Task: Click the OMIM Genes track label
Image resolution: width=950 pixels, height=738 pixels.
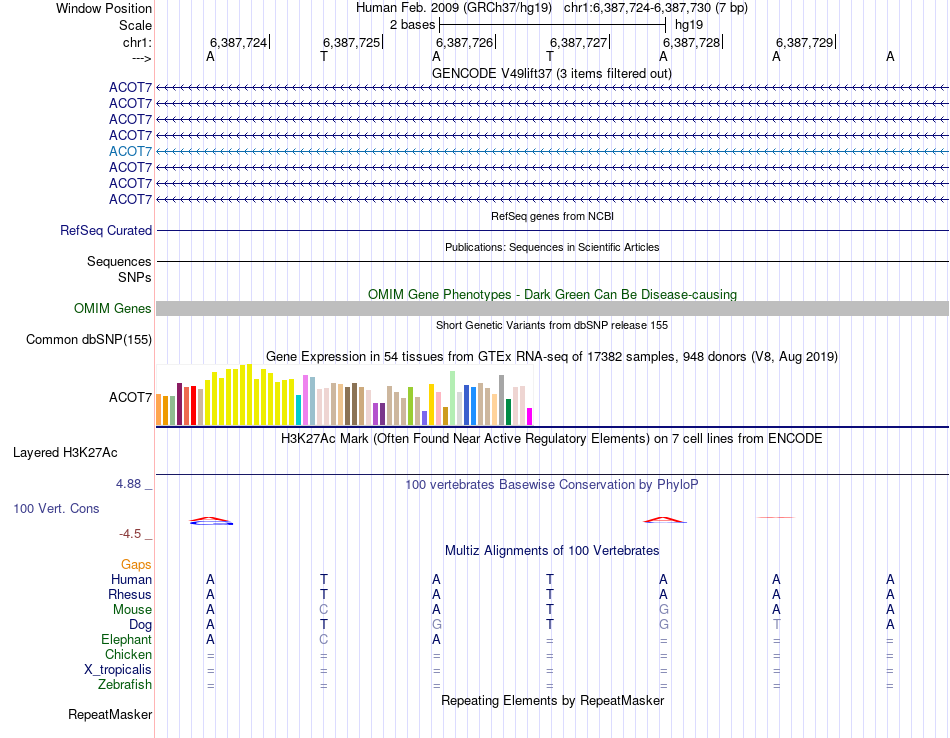Action: pos(113,308)
